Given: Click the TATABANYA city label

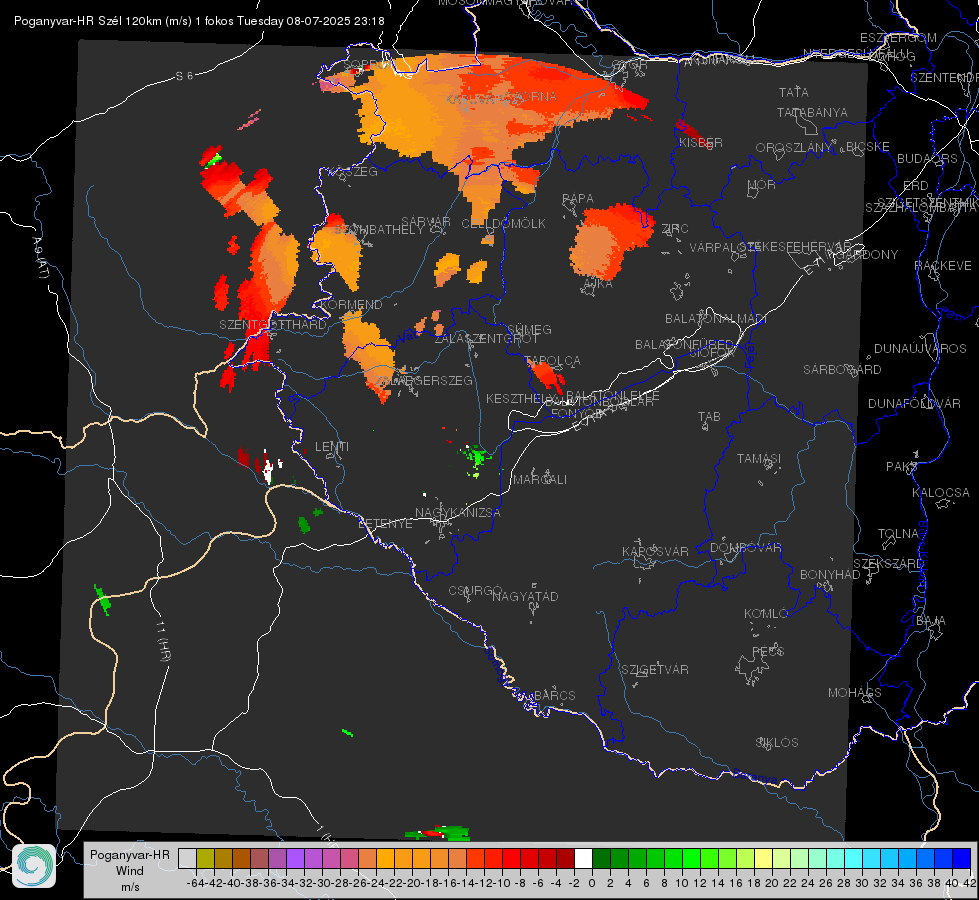Looking at the screenshot, I should (812, 112).
